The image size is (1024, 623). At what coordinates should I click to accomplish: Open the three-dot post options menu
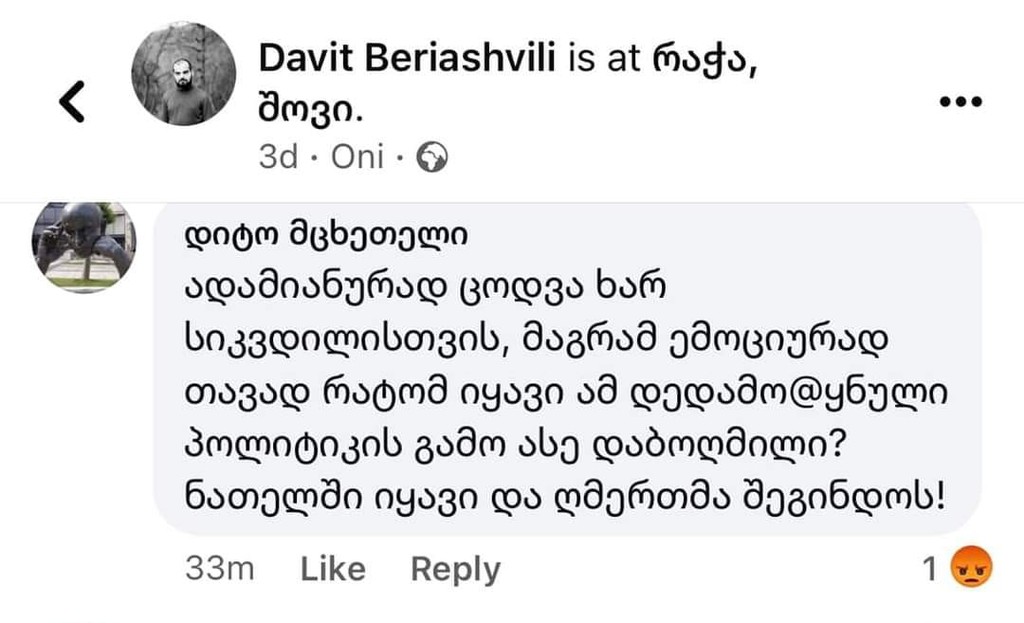(961, 102)
